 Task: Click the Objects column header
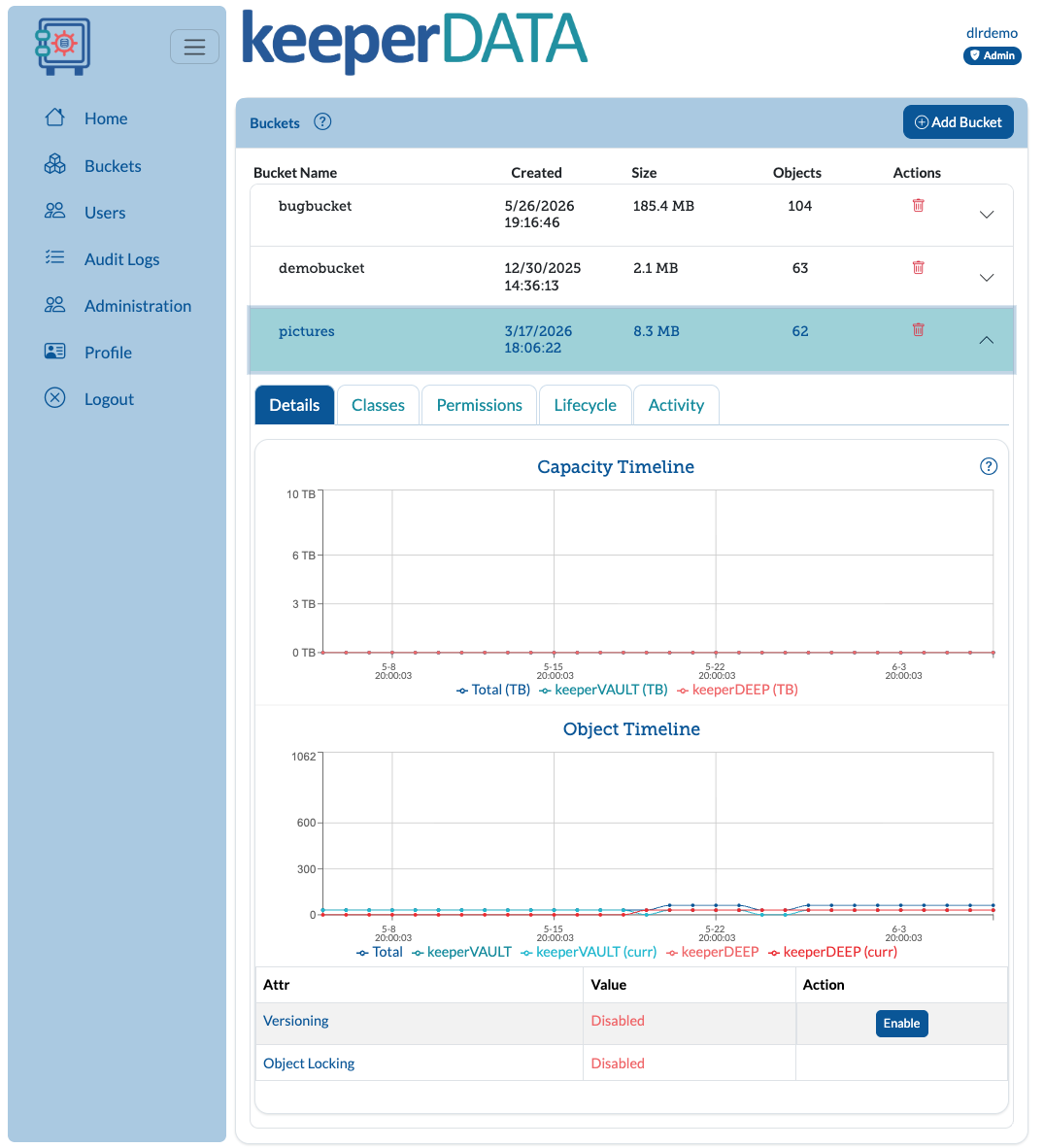pyautogui.click(x=796, y=173)
